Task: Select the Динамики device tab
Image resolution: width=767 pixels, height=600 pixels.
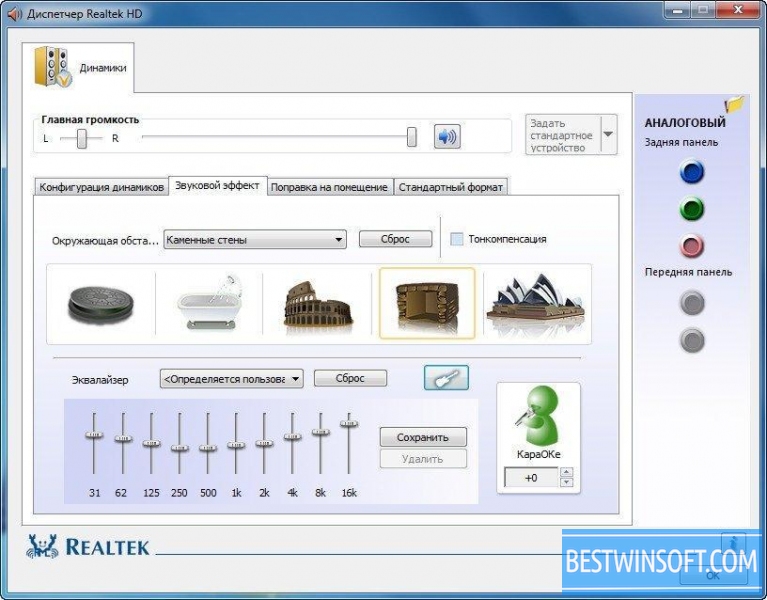Action: coord(78,67)
